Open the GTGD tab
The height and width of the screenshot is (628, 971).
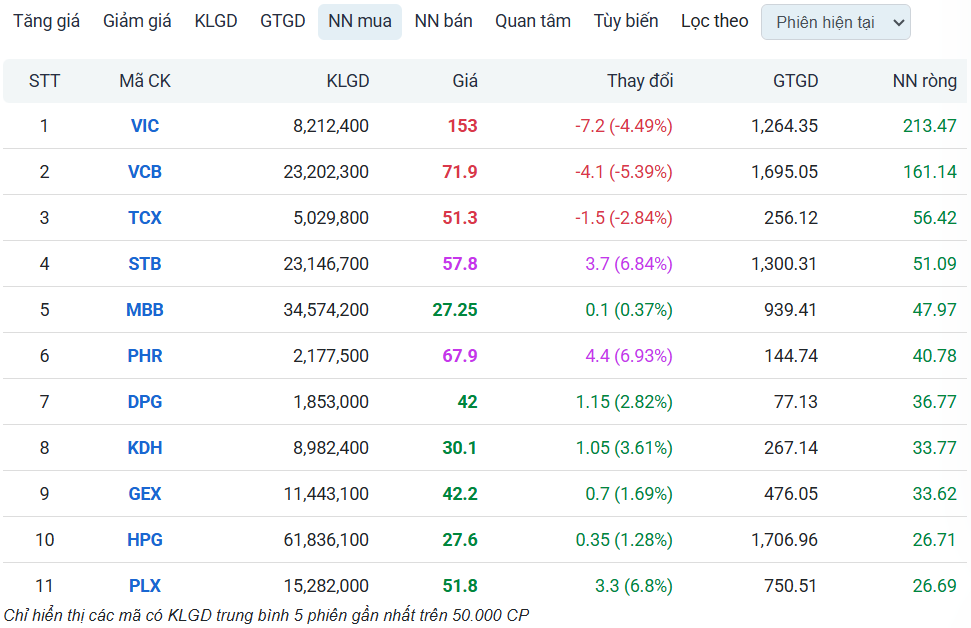tap(282, 21)
